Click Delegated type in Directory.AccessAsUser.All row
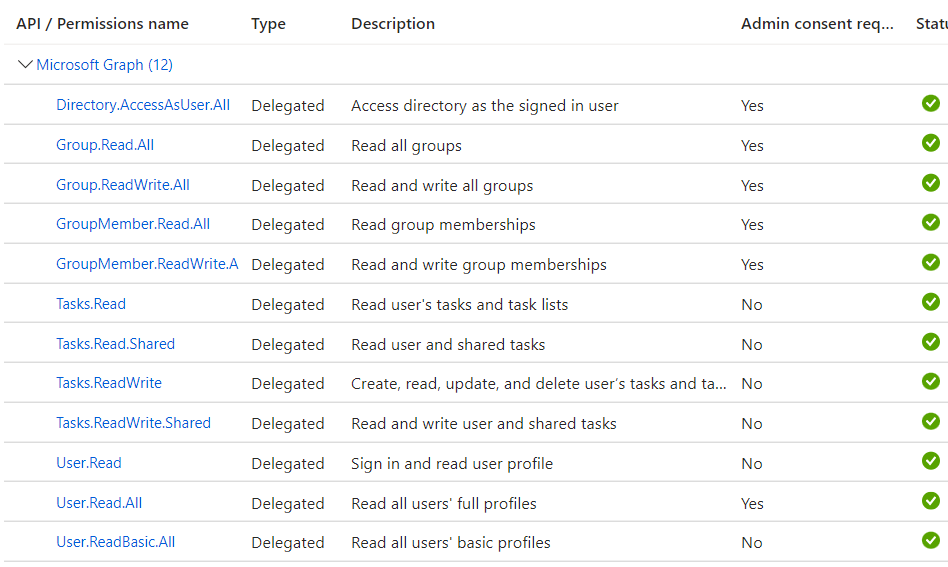This screenshot has width=948, height=567. [288, 106]
